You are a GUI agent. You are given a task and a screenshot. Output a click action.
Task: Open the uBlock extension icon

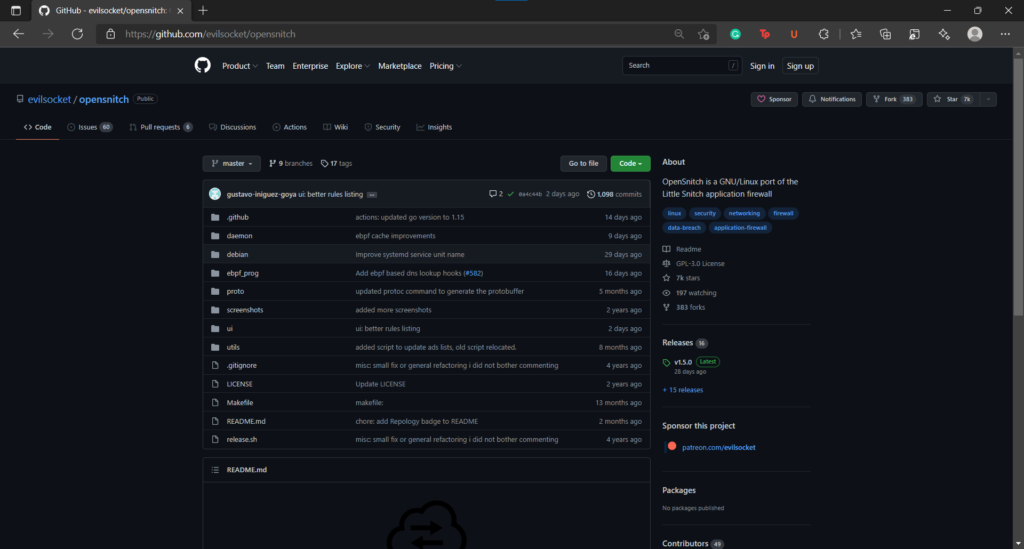(x=793, y=34)
